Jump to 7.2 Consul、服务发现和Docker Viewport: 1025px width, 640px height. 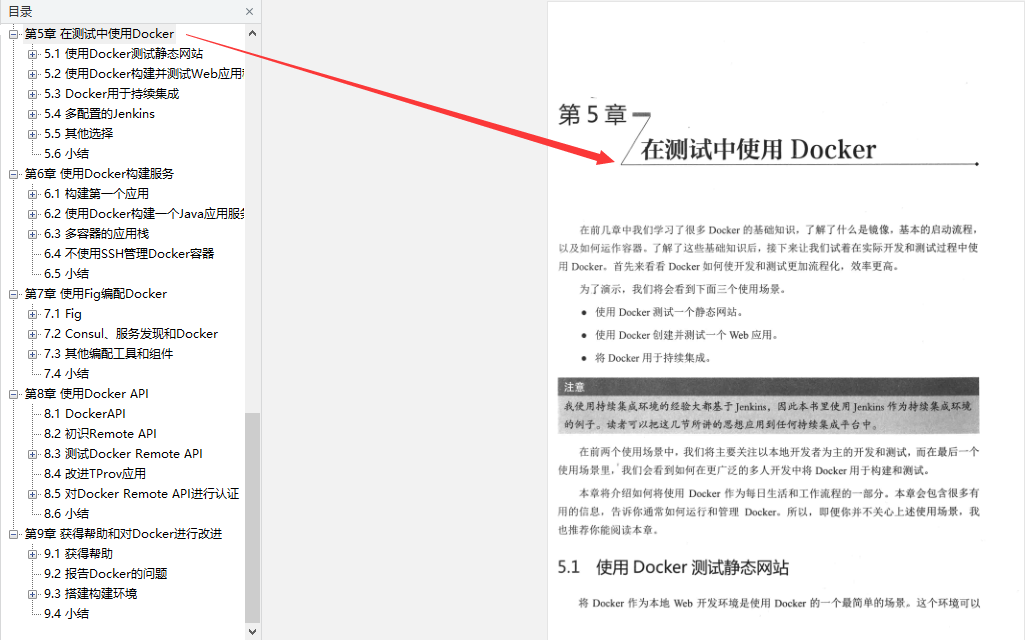(x=131, y=334)
